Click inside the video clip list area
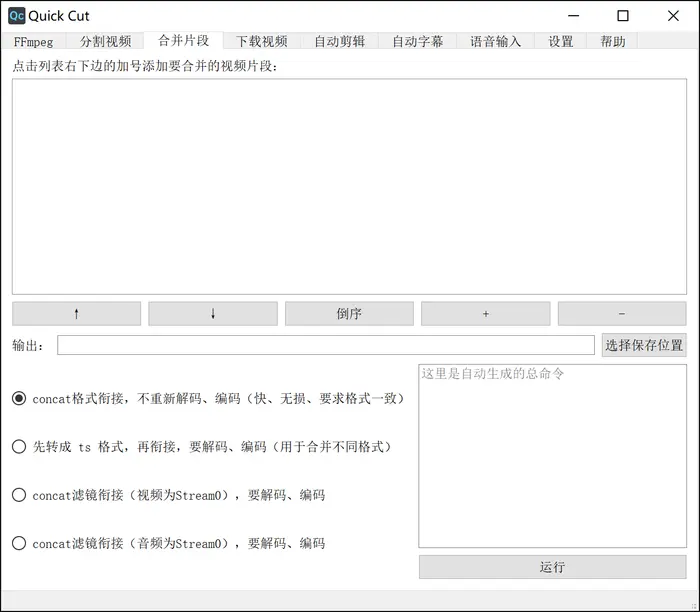The height and width of the screenshot is (612, 700). coord(349,187)
